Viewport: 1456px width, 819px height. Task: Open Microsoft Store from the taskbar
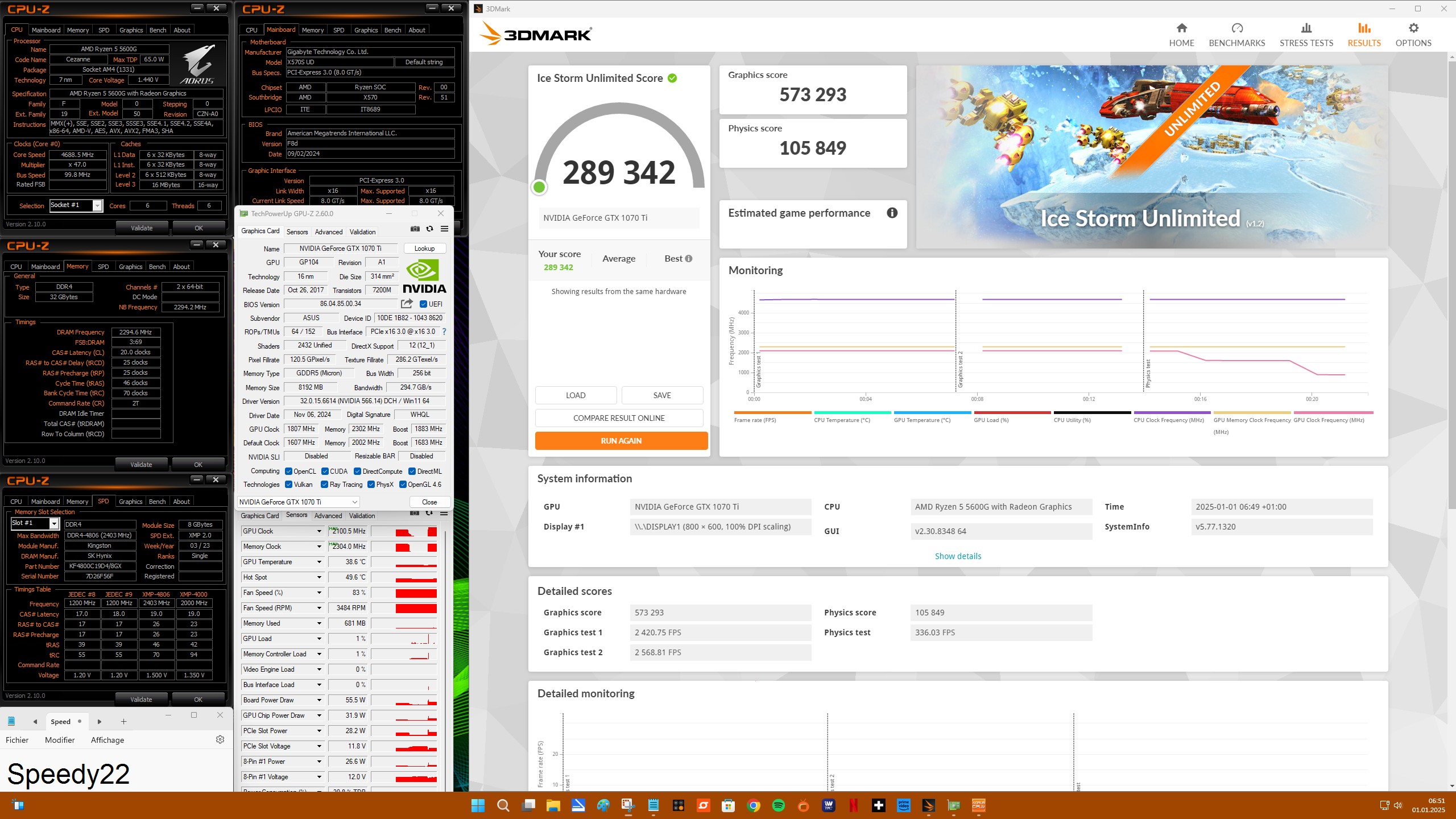[728, 805]
